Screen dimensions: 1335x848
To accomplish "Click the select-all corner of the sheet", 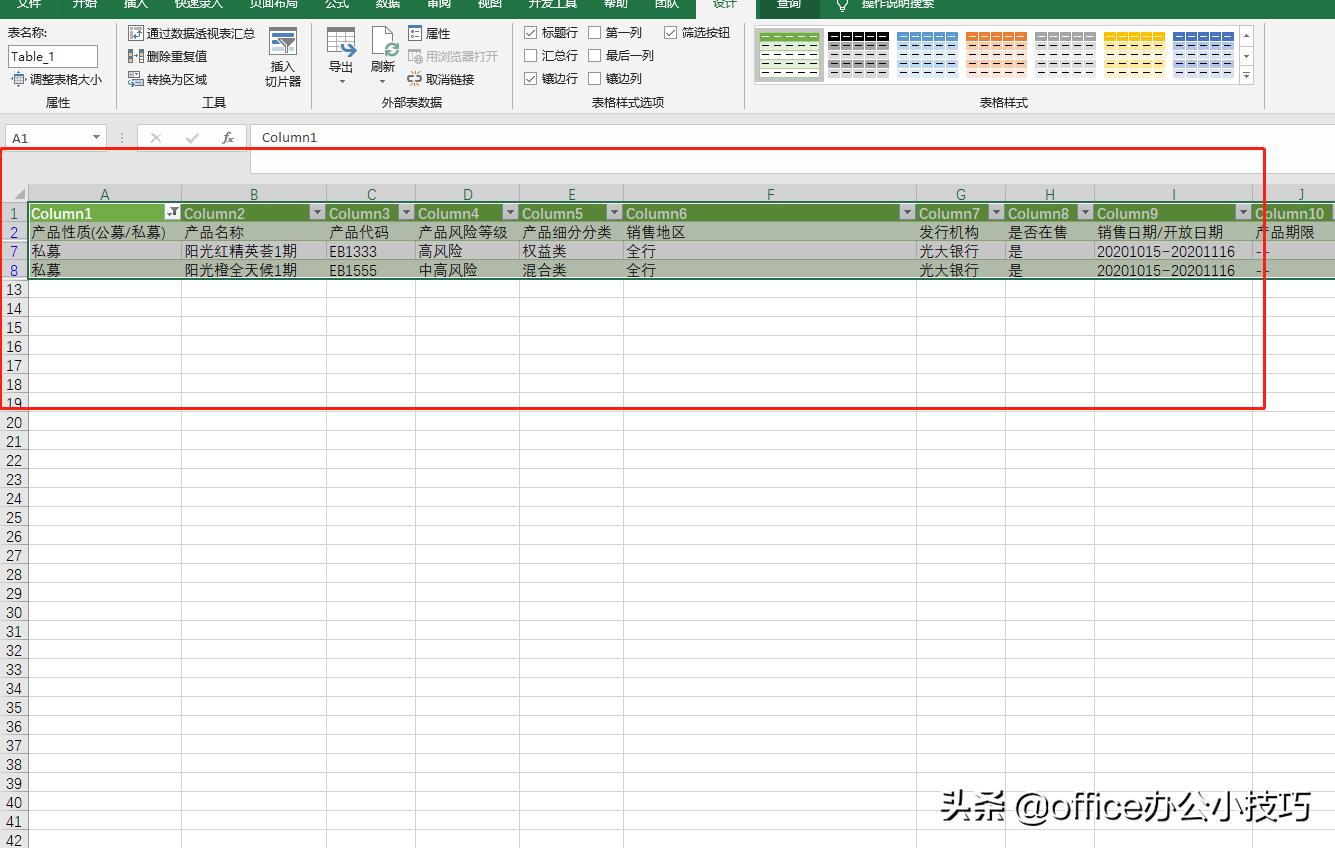I will click(14, 193).
